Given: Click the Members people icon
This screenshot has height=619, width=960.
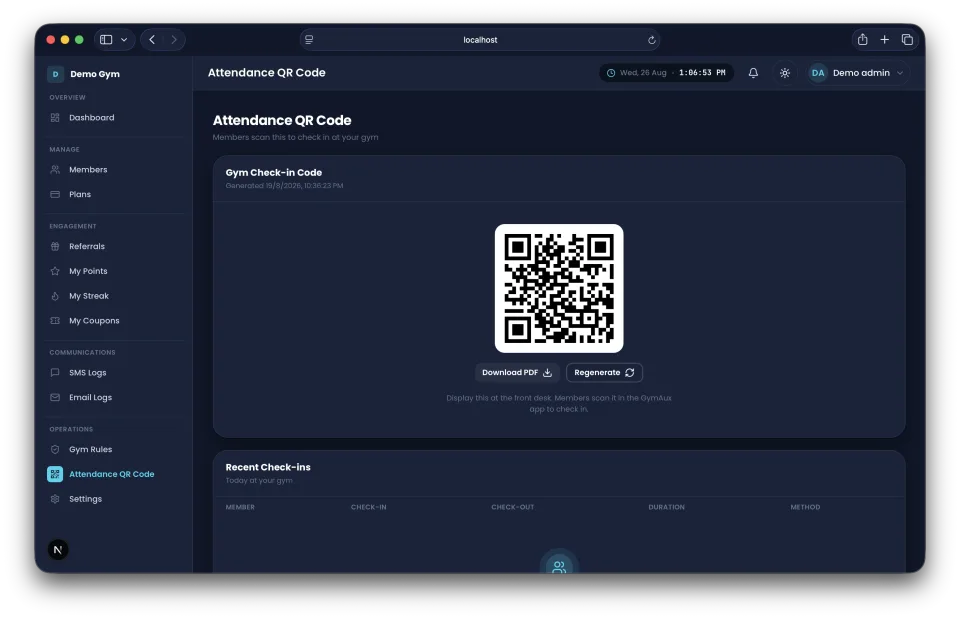Looking at the screenshot, I should coord(55,170).
